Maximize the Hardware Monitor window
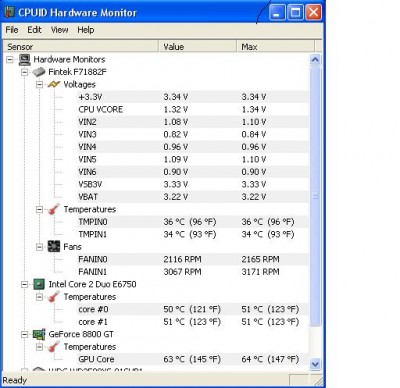 (x=295, y=13)
